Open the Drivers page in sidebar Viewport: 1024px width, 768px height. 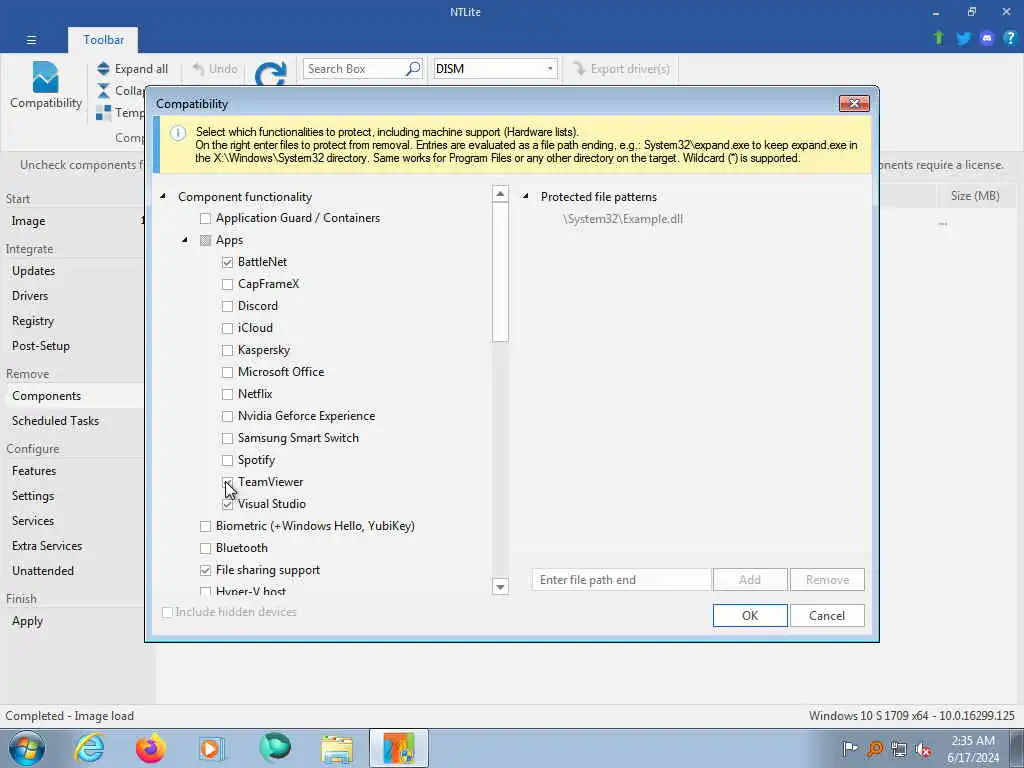(30, 296)
